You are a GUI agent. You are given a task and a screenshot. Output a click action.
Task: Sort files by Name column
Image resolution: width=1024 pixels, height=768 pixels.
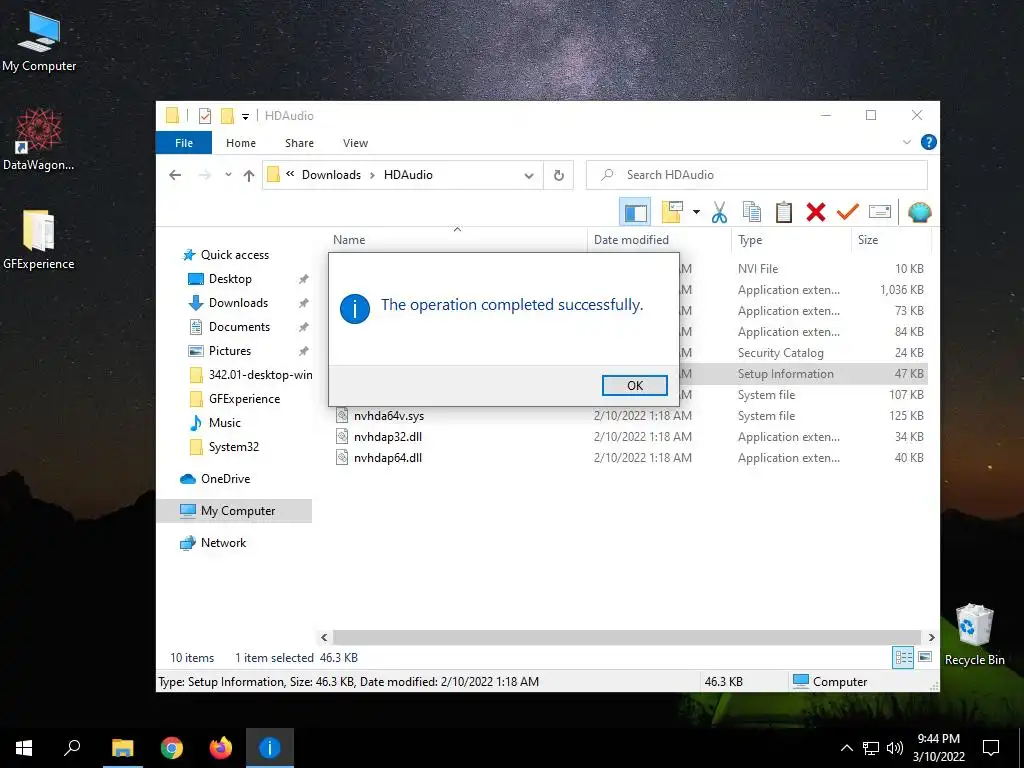tap(349, 240)
